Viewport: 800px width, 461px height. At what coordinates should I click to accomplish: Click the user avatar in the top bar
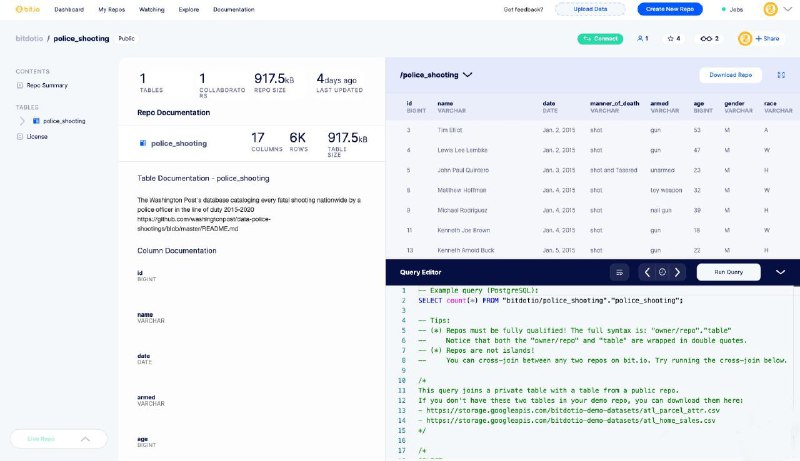[x=770, y=9]
